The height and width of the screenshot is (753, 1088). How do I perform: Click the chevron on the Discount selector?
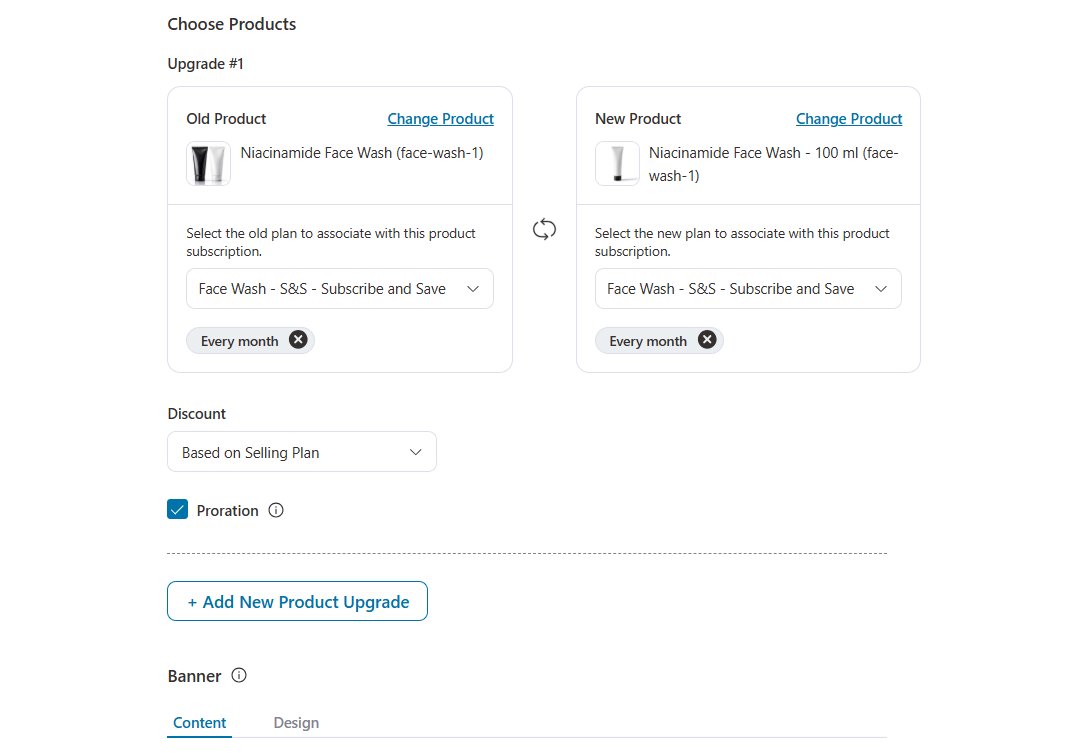[x=415, y=451]
